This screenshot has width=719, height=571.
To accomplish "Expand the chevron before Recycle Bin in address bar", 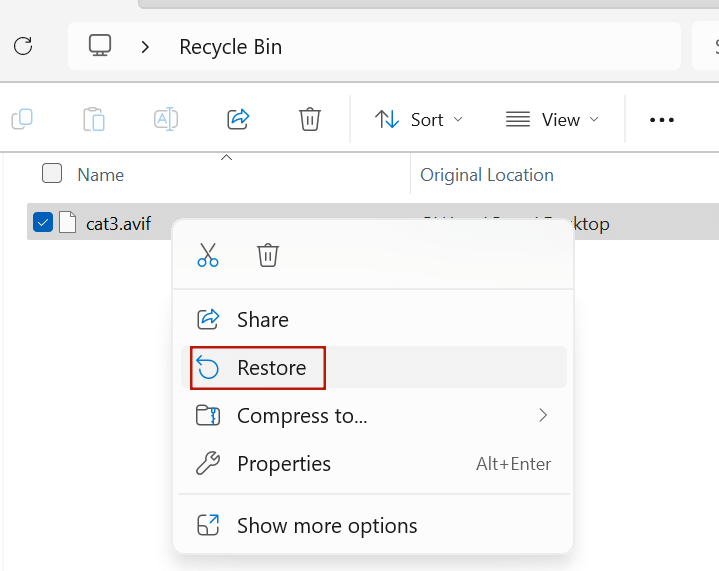I will pyautogui.click(x=145, y=47).
